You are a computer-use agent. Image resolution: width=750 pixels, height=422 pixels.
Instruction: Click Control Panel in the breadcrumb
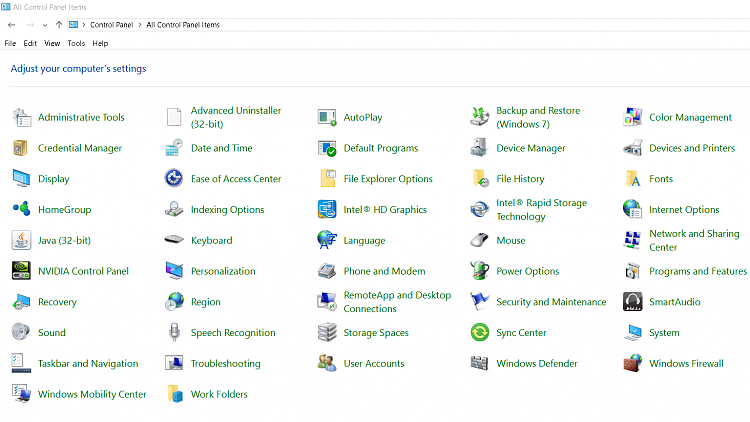tap(111, 25)
